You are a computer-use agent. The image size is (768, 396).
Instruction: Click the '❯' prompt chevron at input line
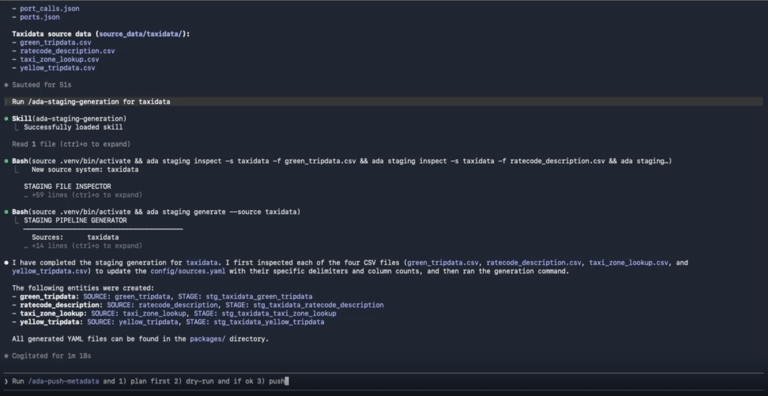tap(6, 381)
